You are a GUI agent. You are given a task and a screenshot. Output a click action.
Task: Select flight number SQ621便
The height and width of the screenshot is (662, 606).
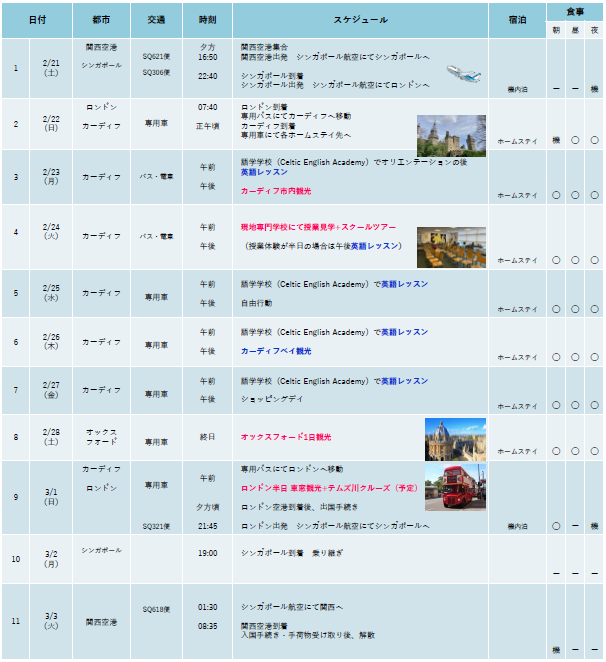tap(156, 57)
